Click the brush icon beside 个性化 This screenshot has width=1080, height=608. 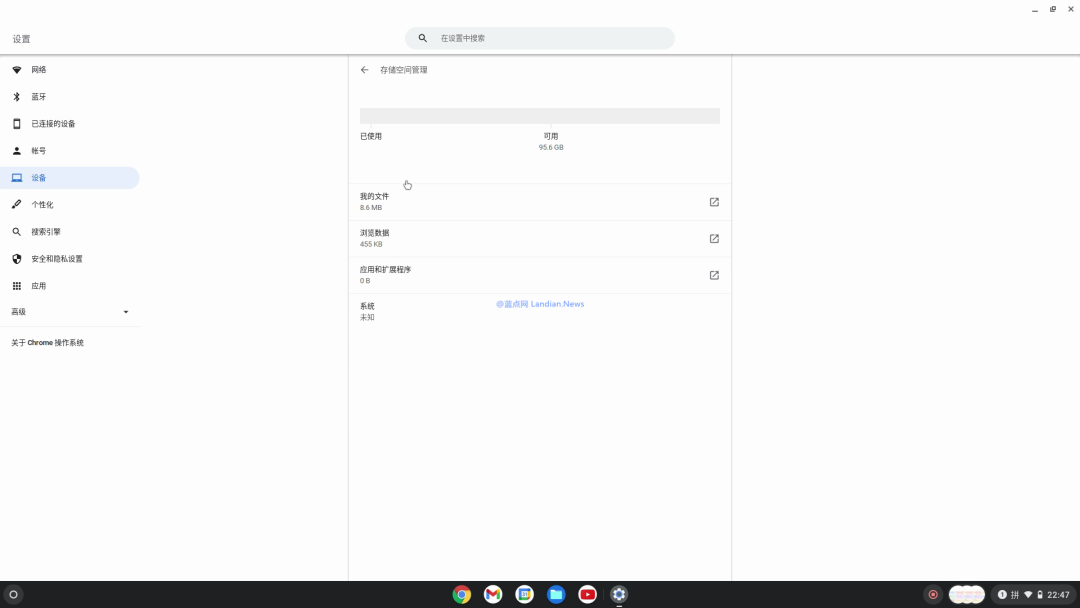coord(17,205)
